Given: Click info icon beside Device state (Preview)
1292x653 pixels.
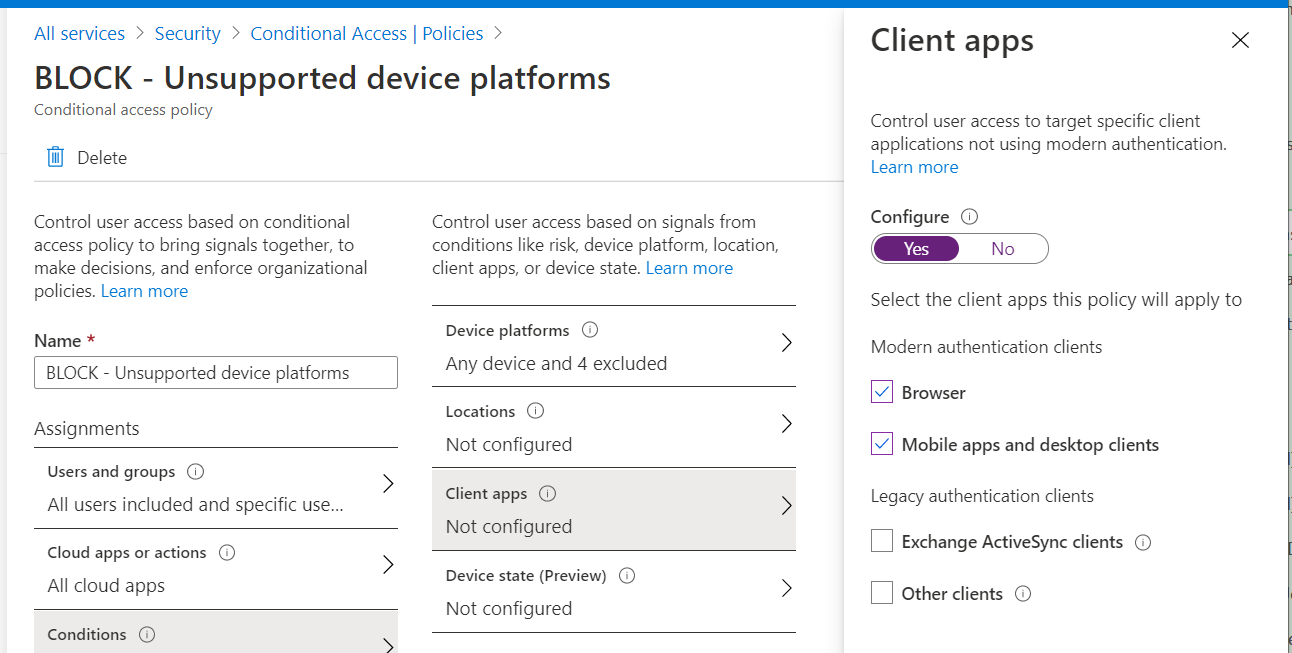Looking at the screenshot, I should [627, 576].
